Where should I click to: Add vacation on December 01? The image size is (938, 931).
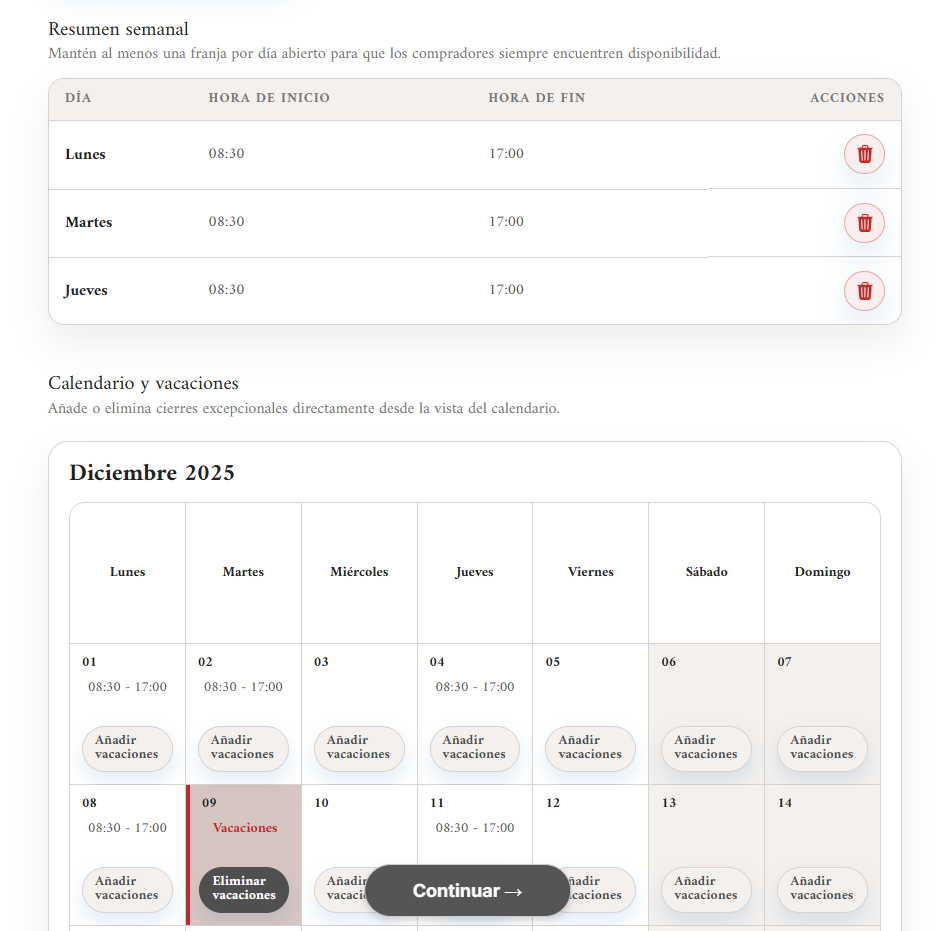pyautogui.click(x=127, y=748)
